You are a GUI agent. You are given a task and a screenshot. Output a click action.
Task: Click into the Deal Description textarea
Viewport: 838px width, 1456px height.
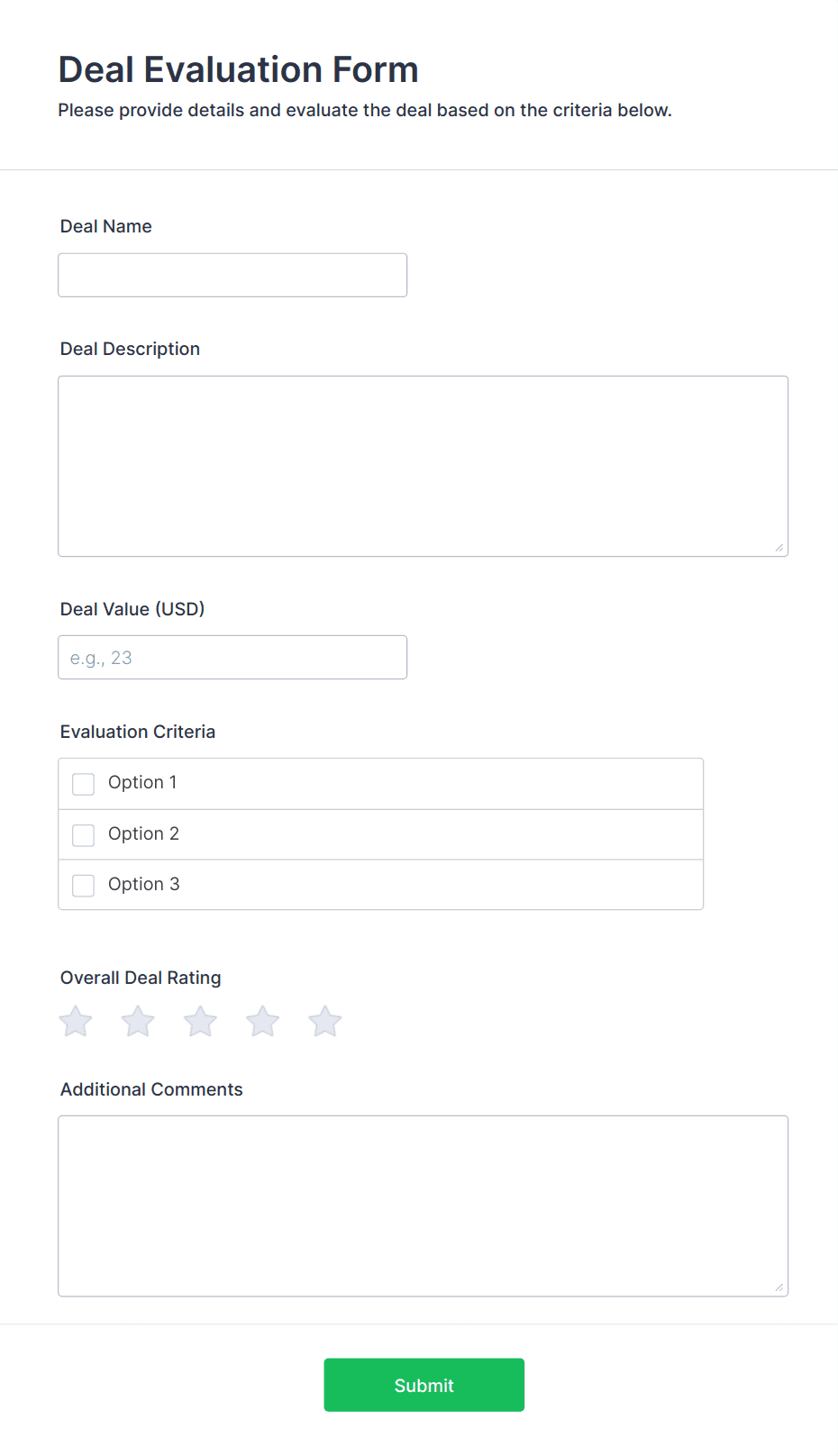point(423,466)
